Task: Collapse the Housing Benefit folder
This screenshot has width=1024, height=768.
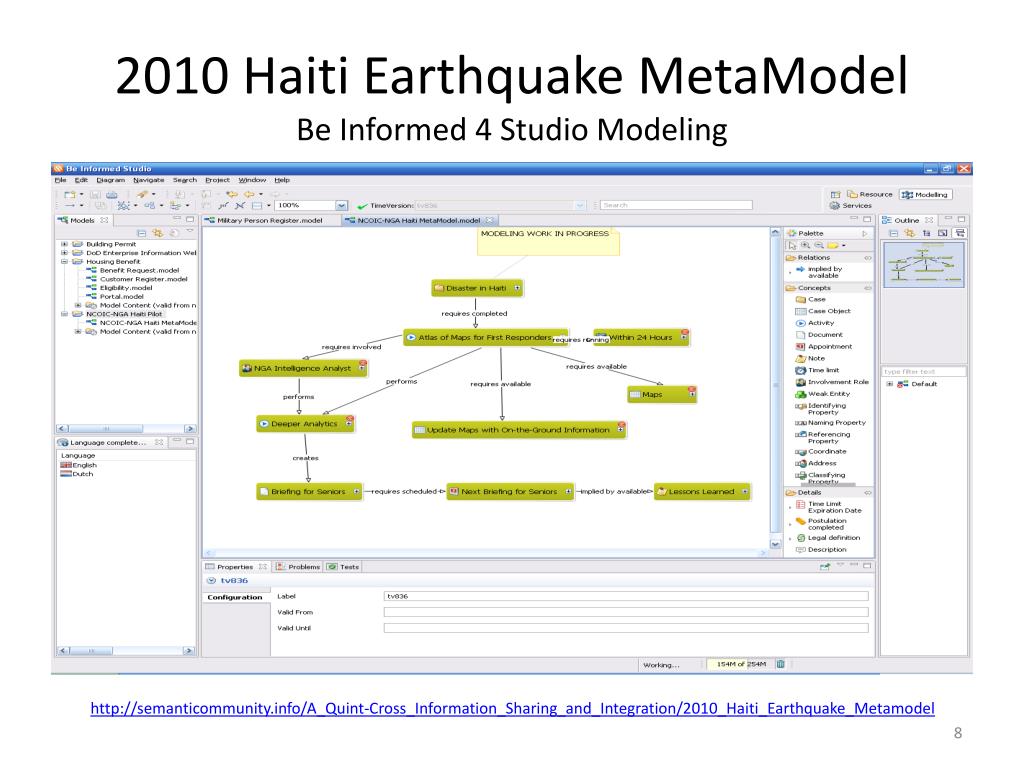Action: click(64, 261)
